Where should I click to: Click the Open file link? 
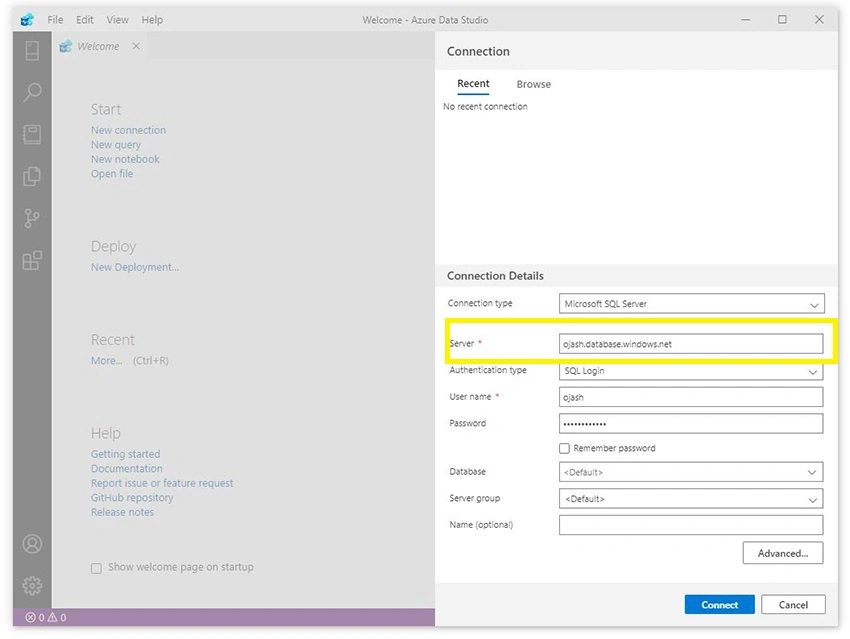click(112, 173)
